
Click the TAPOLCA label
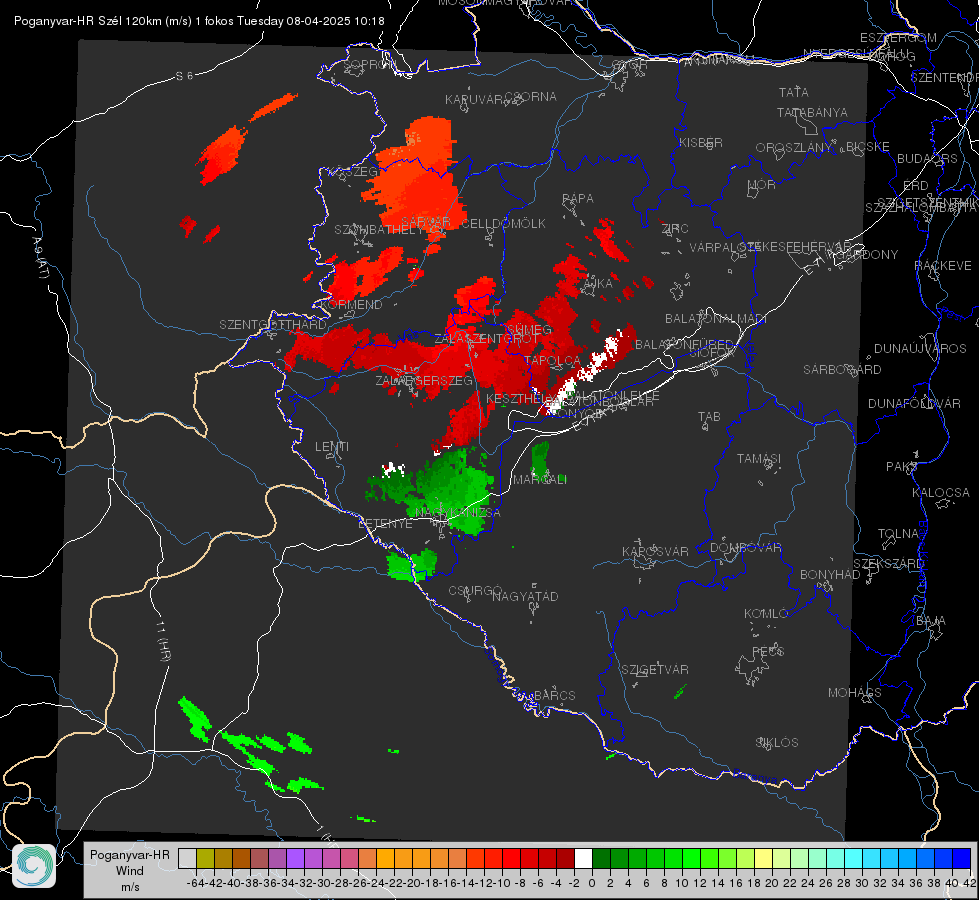tap(553, 361)
